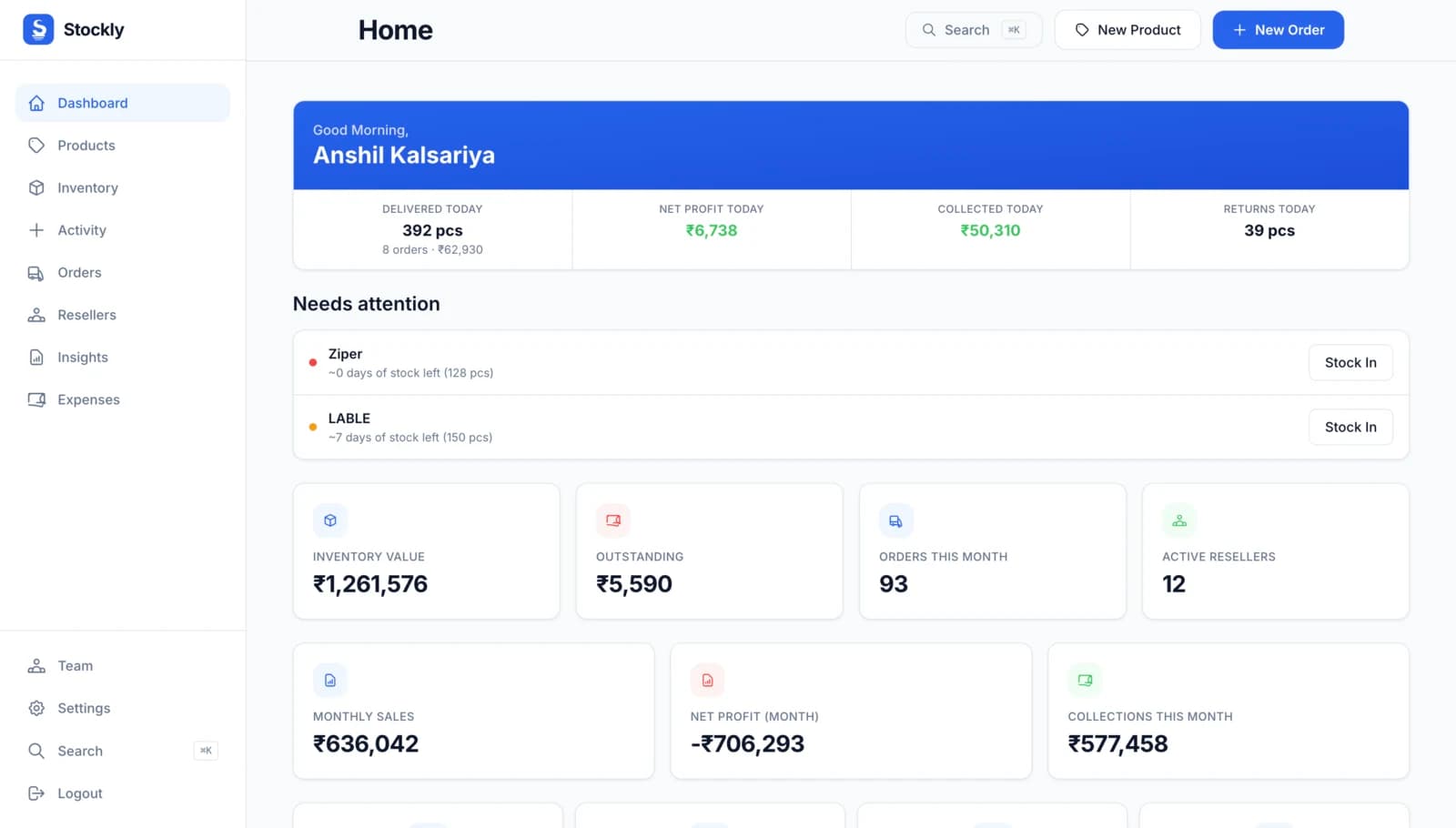Open Products from the sidebar

pyautogui.click(x=123, y=146)
